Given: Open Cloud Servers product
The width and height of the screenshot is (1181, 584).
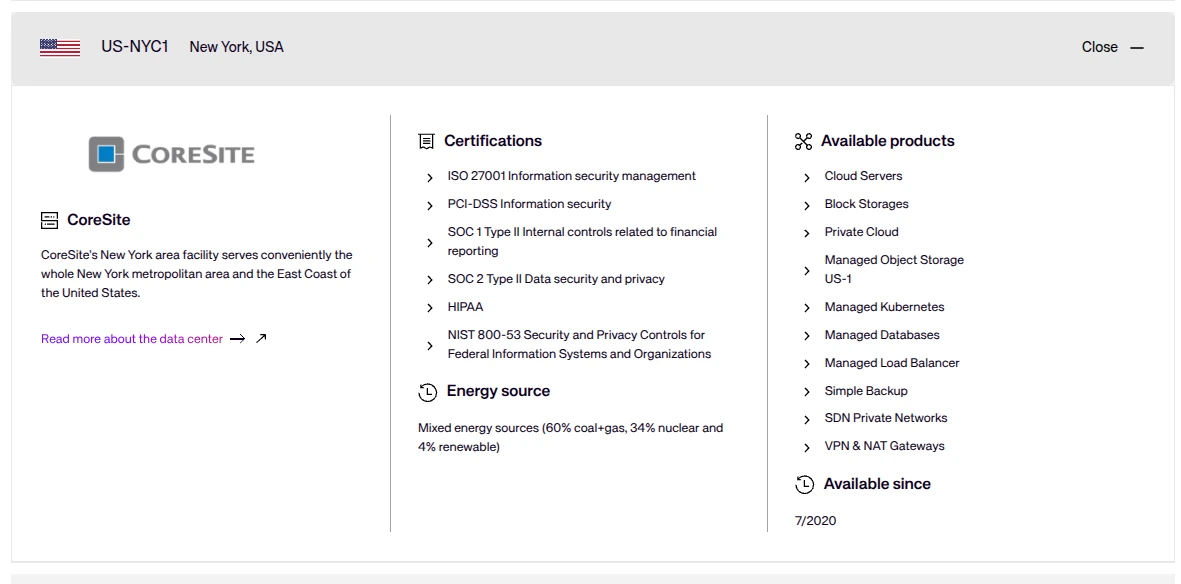Looking at the screenshot, I should click(863, 176).
